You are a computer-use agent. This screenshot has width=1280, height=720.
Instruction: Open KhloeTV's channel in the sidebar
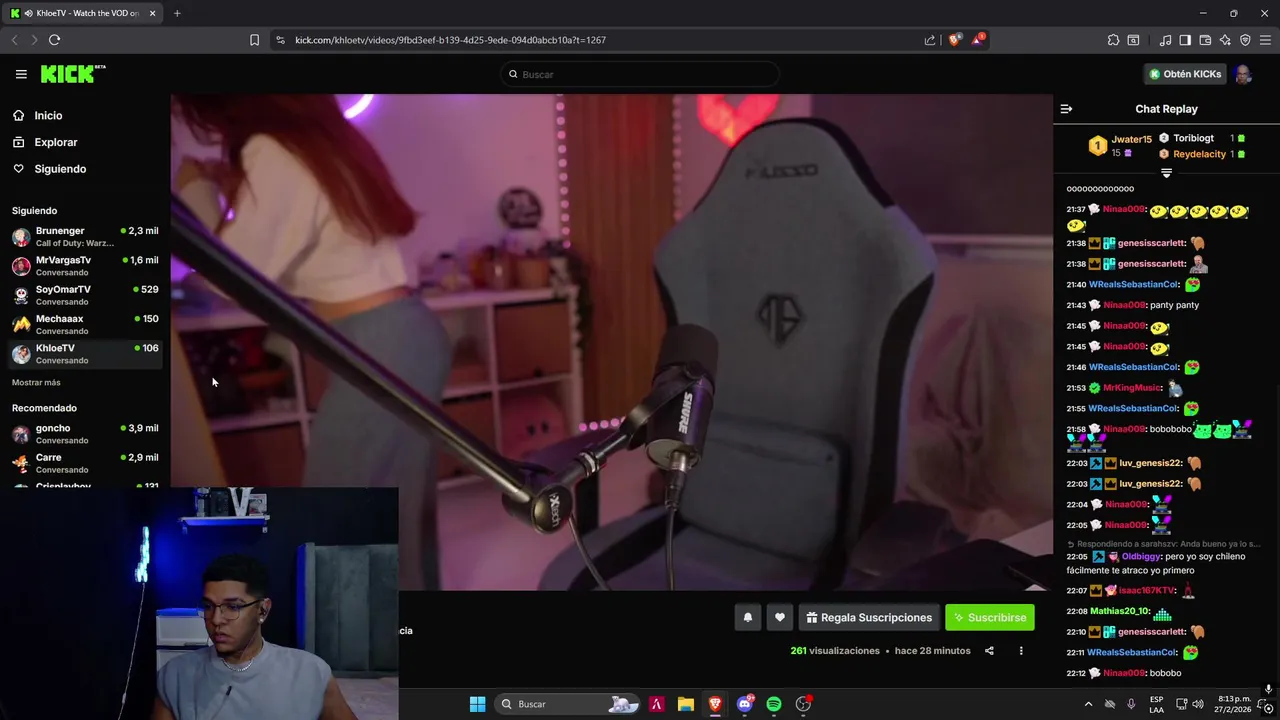click(85, 353)
